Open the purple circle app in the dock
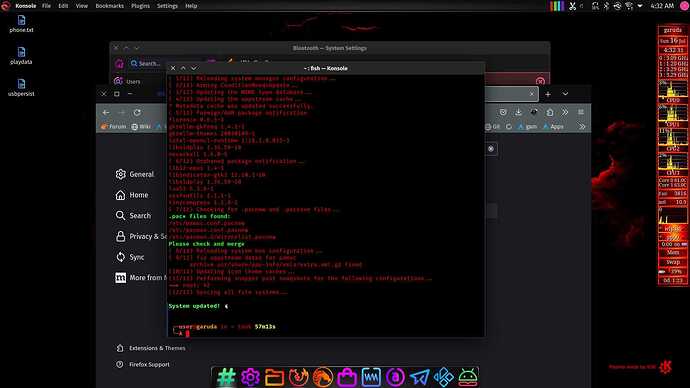 (x=395, y=377)
